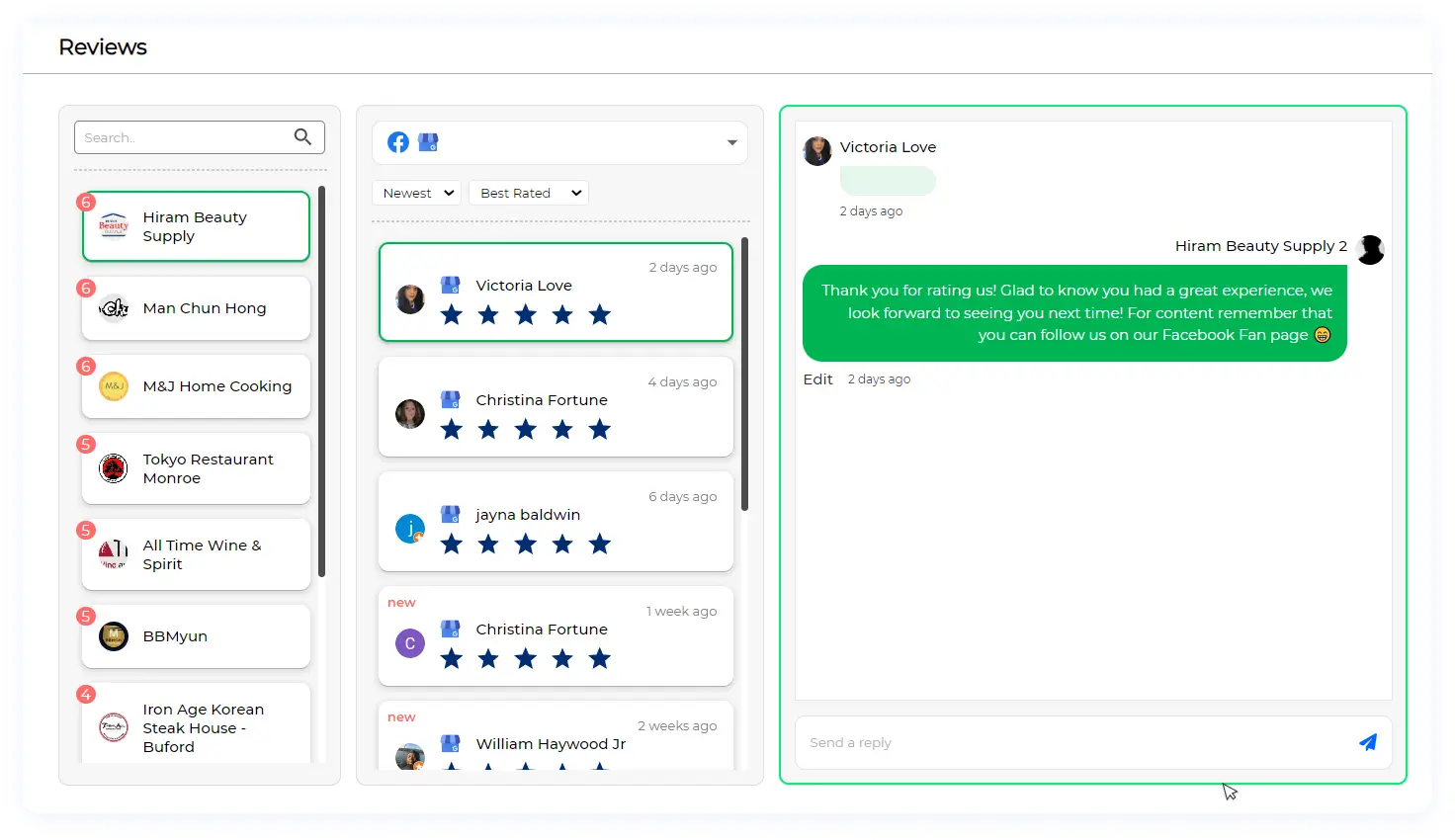Expand the review source dropdown arrow
This screenshot has width=1455, height=840.
click(x=731, y=142)
